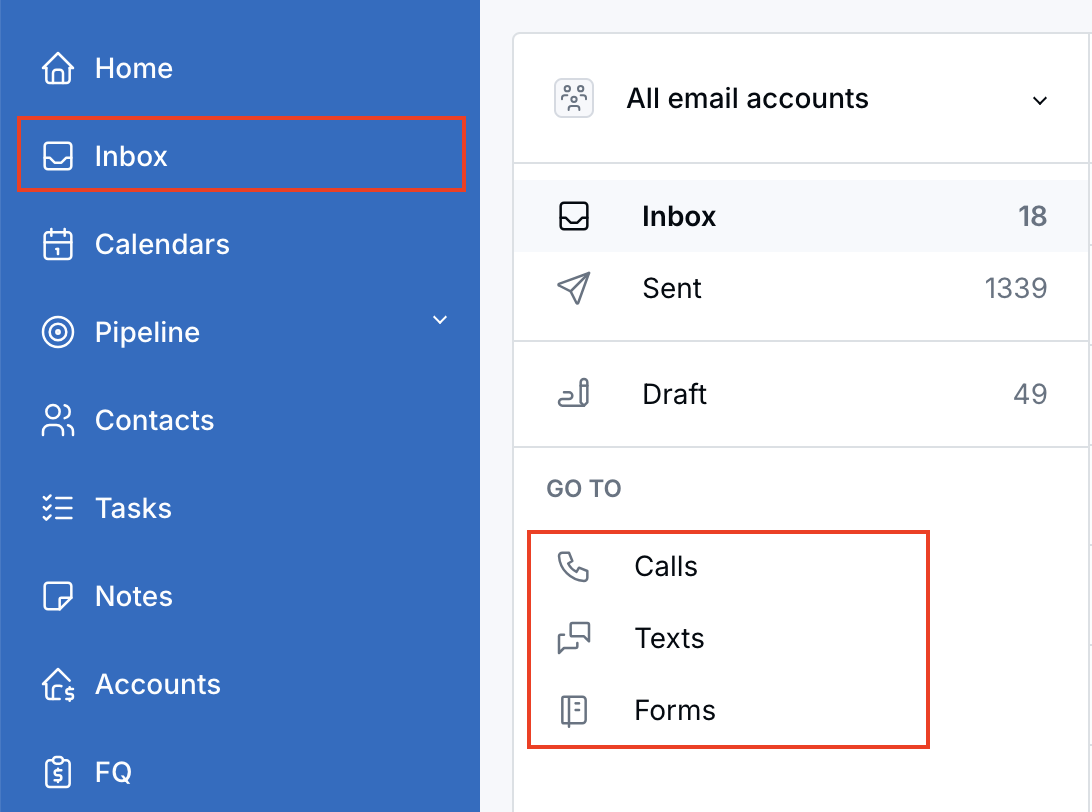Click the chevron next to All email accounts

1040,100
